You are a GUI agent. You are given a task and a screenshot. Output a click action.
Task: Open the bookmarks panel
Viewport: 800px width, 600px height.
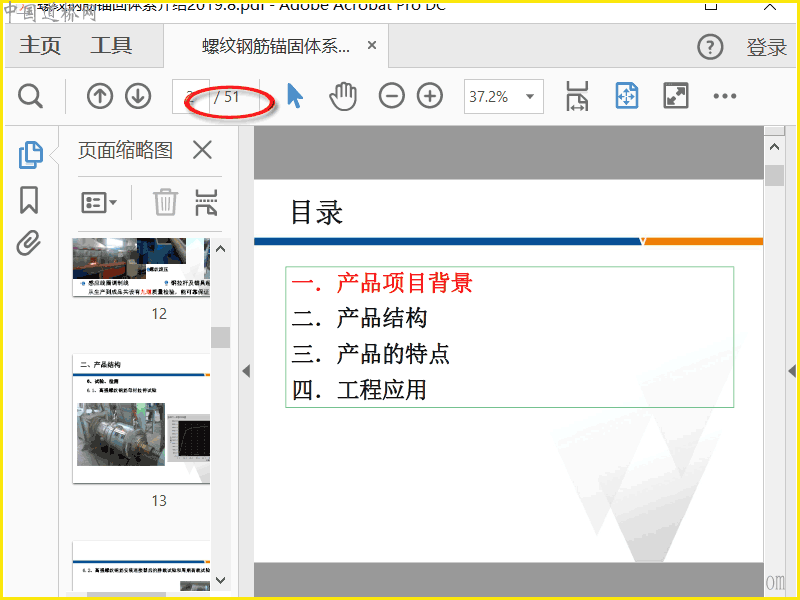tap(29, 200)
